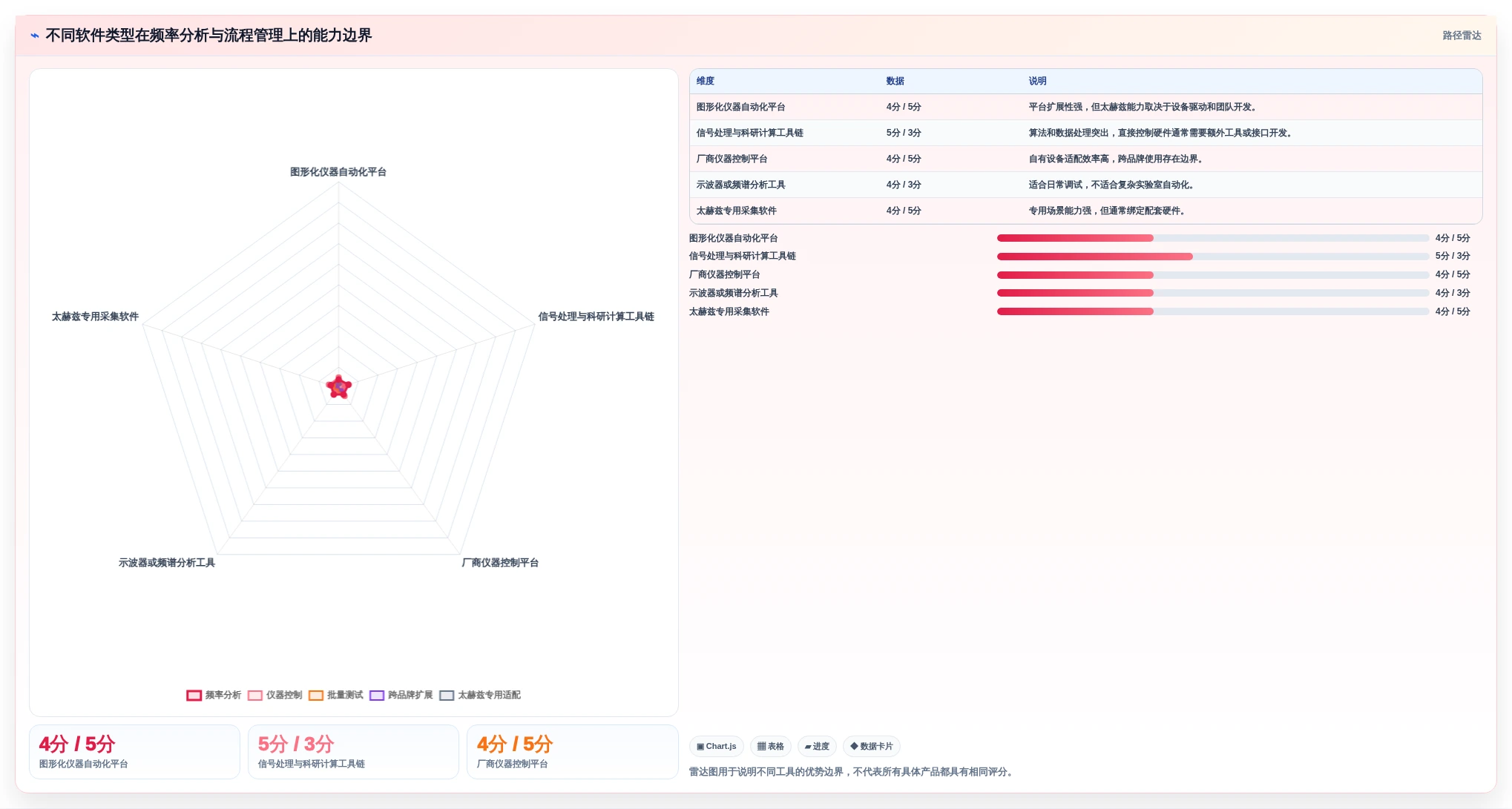
Task: Select the 图形化仪器自动化平台 table row name
Action: point(740,107)
